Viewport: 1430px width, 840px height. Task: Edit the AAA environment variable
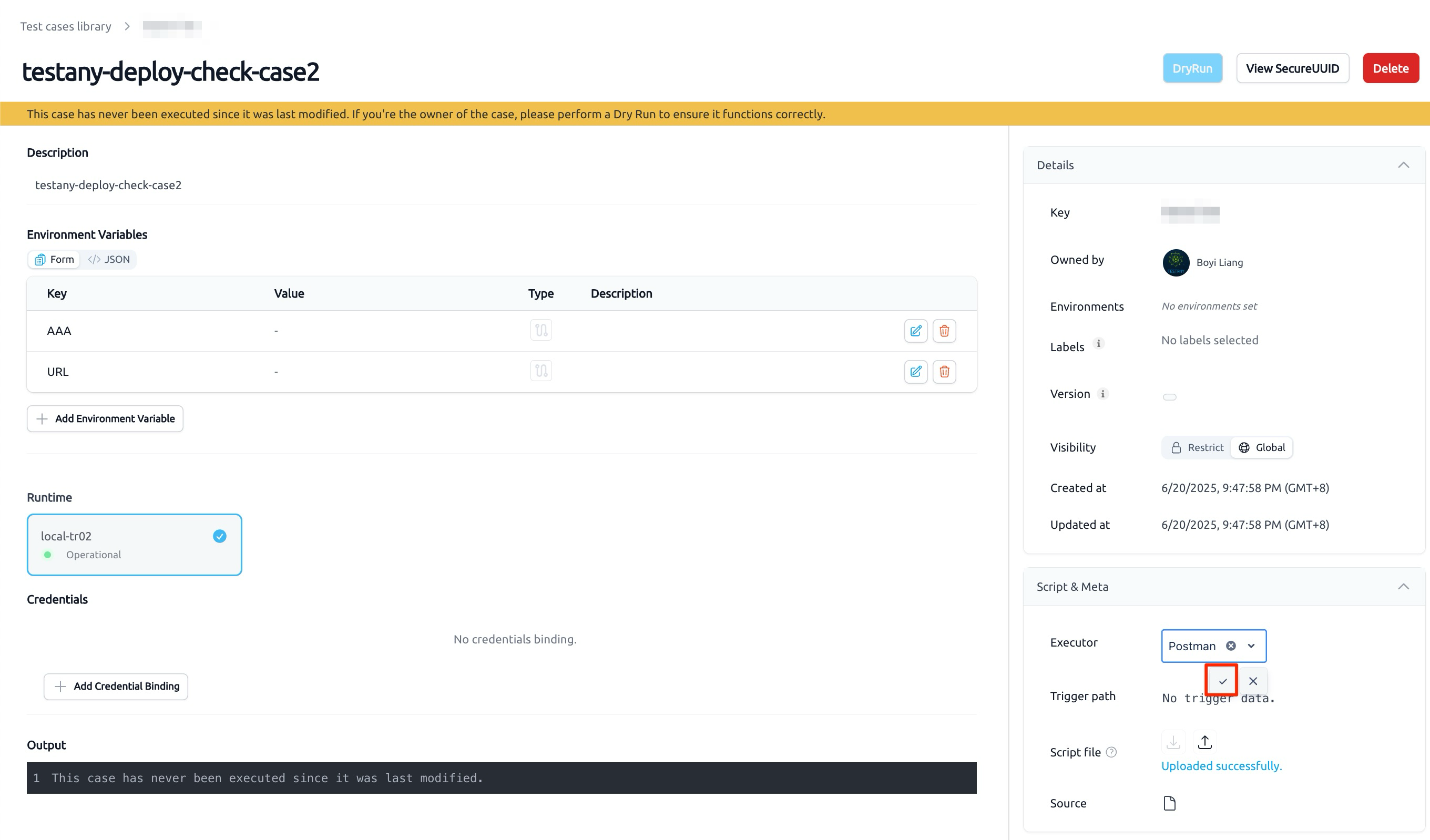tap(915, 331)
